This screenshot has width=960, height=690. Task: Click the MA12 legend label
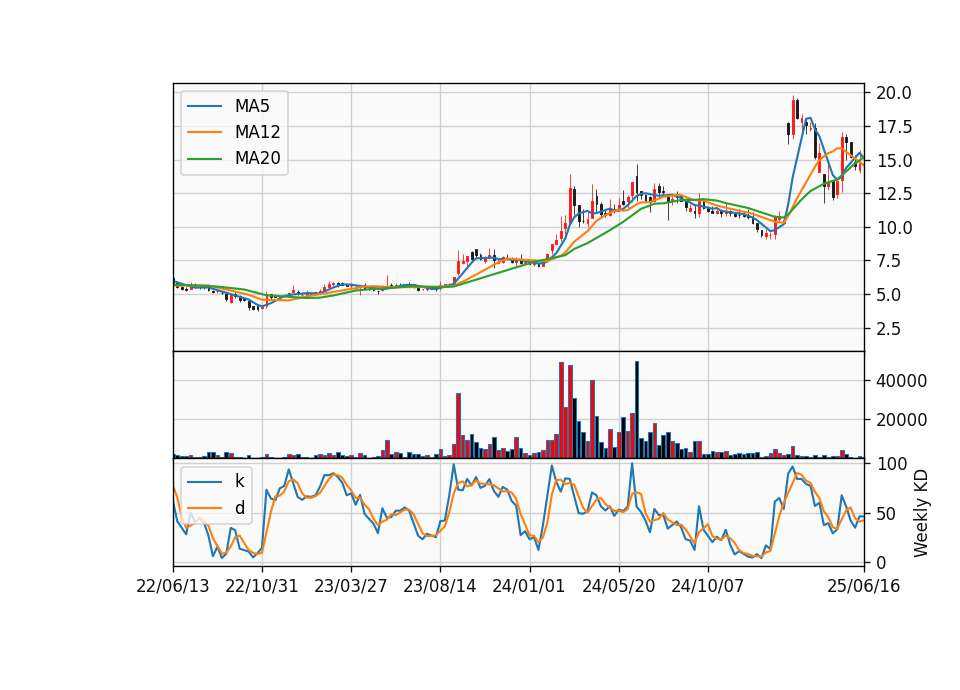[257, 132]
